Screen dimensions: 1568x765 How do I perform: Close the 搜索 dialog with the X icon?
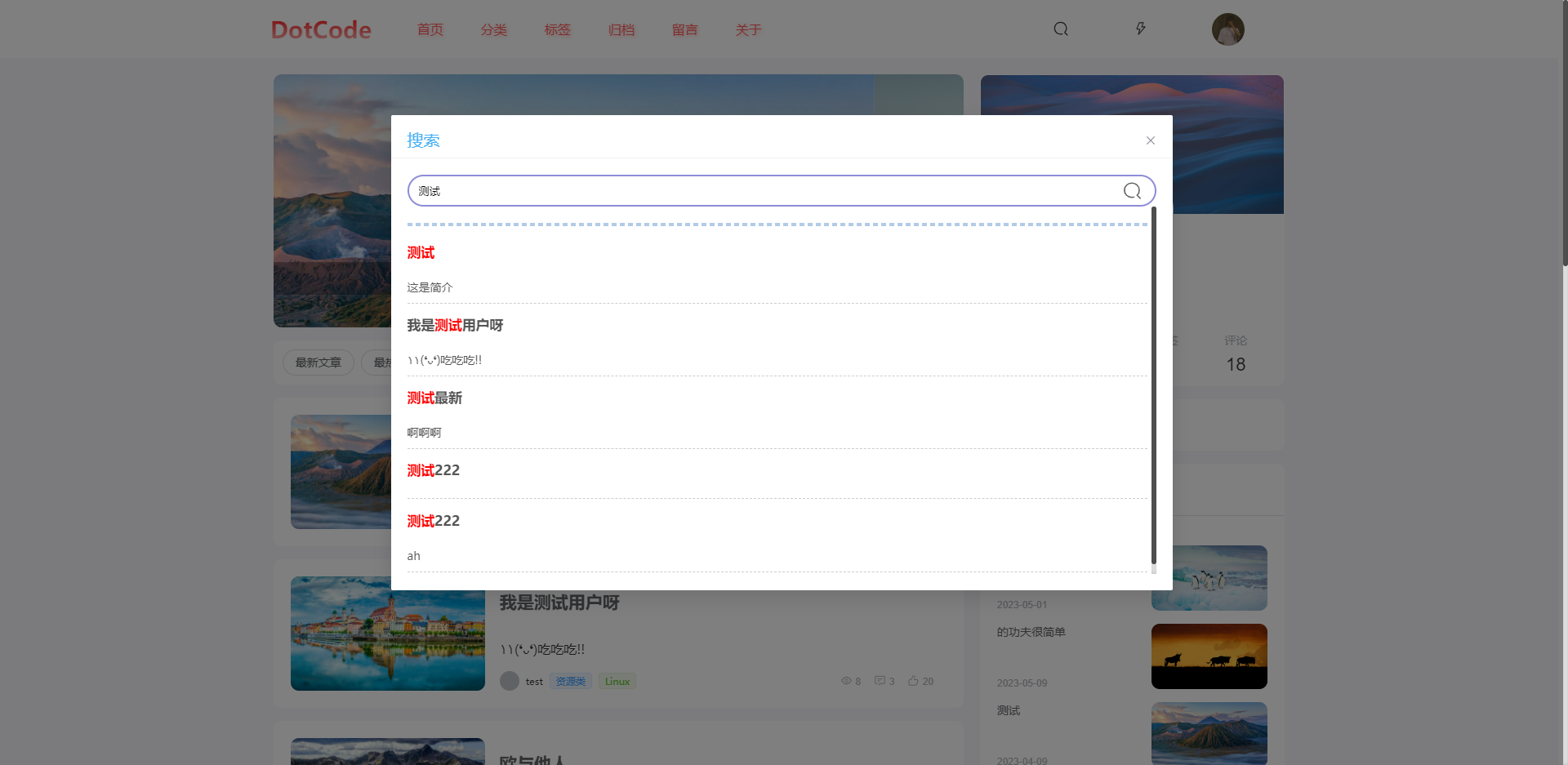tap(1150, 140)
